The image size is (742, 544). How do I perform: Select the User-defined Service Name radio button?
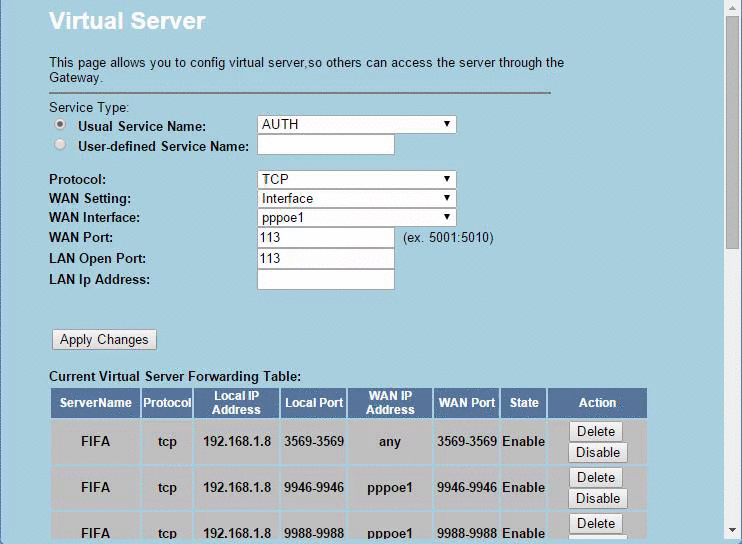(60, 144)
